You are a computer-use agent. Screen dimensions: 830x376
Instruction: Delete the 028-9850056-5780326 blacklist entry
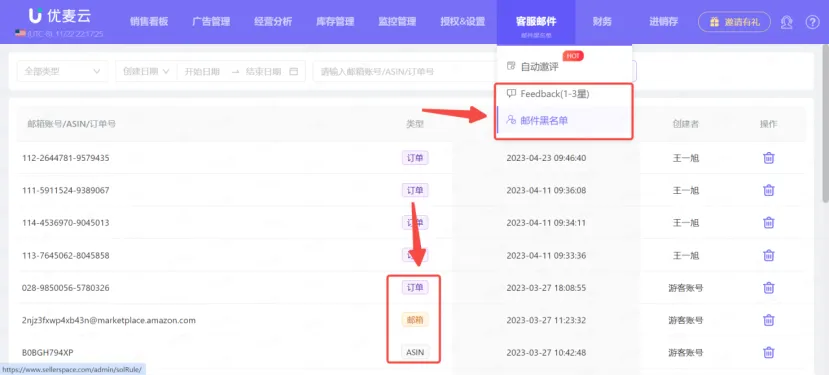pos(769,288)
